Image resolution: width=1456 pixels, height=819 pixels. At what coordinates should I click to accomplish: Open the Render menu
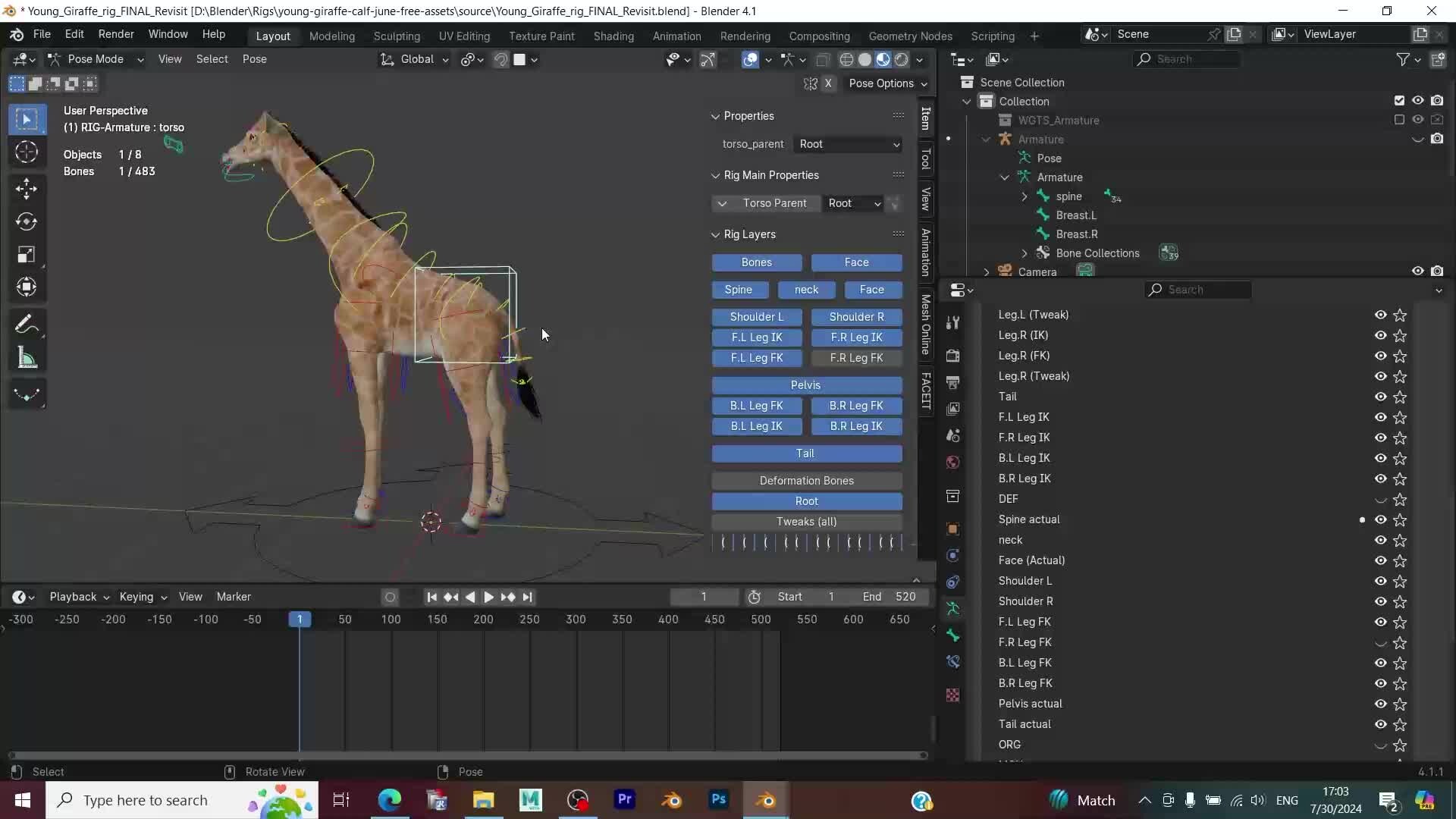(115, 35)
